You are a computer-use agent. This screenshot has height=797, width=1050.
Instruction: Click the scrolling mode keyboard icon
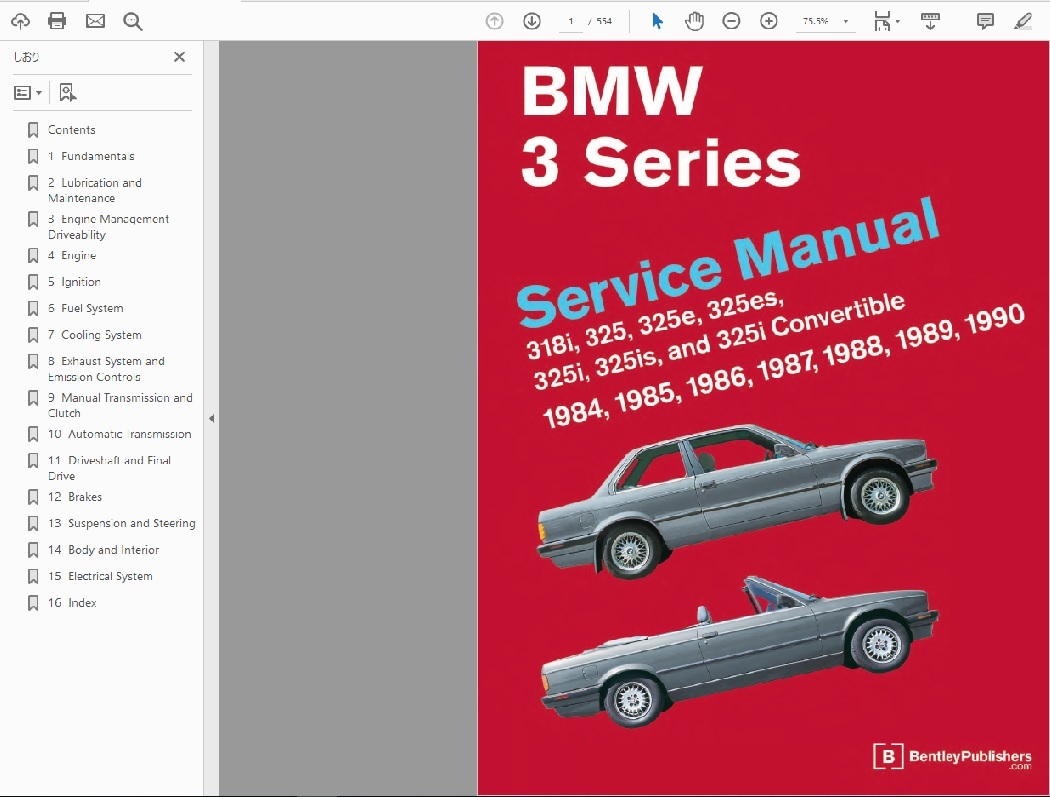pos(930,21)
